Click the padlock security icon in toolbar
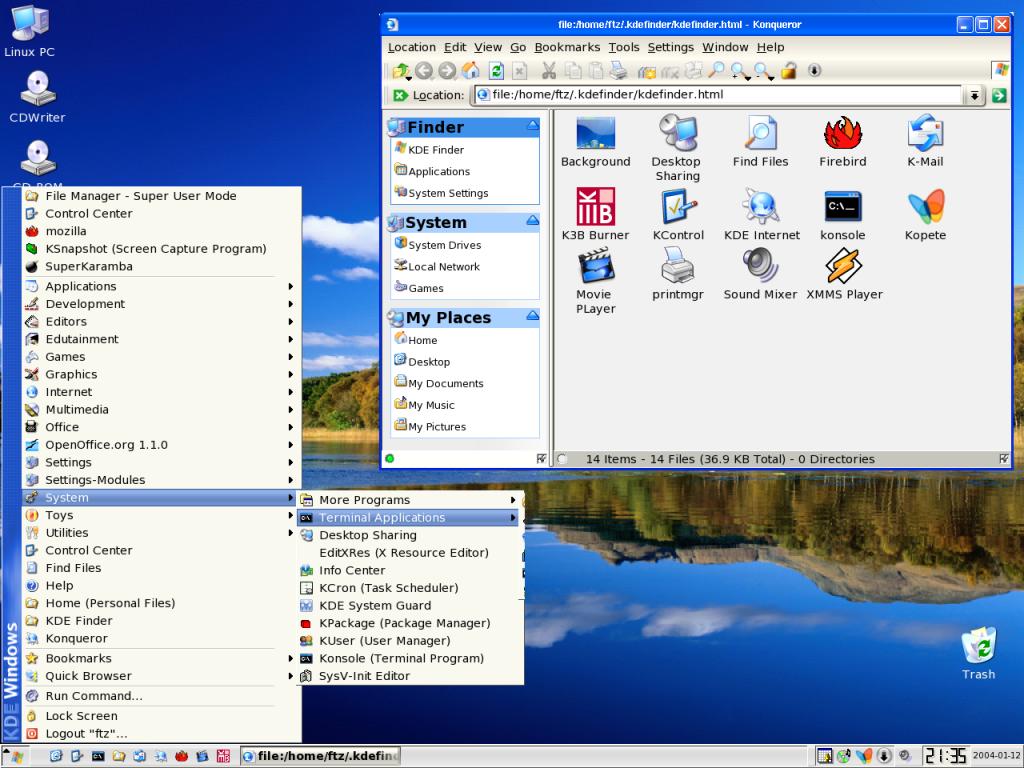Viewport: 1024px width, 768px height. (x=789, y=71)
